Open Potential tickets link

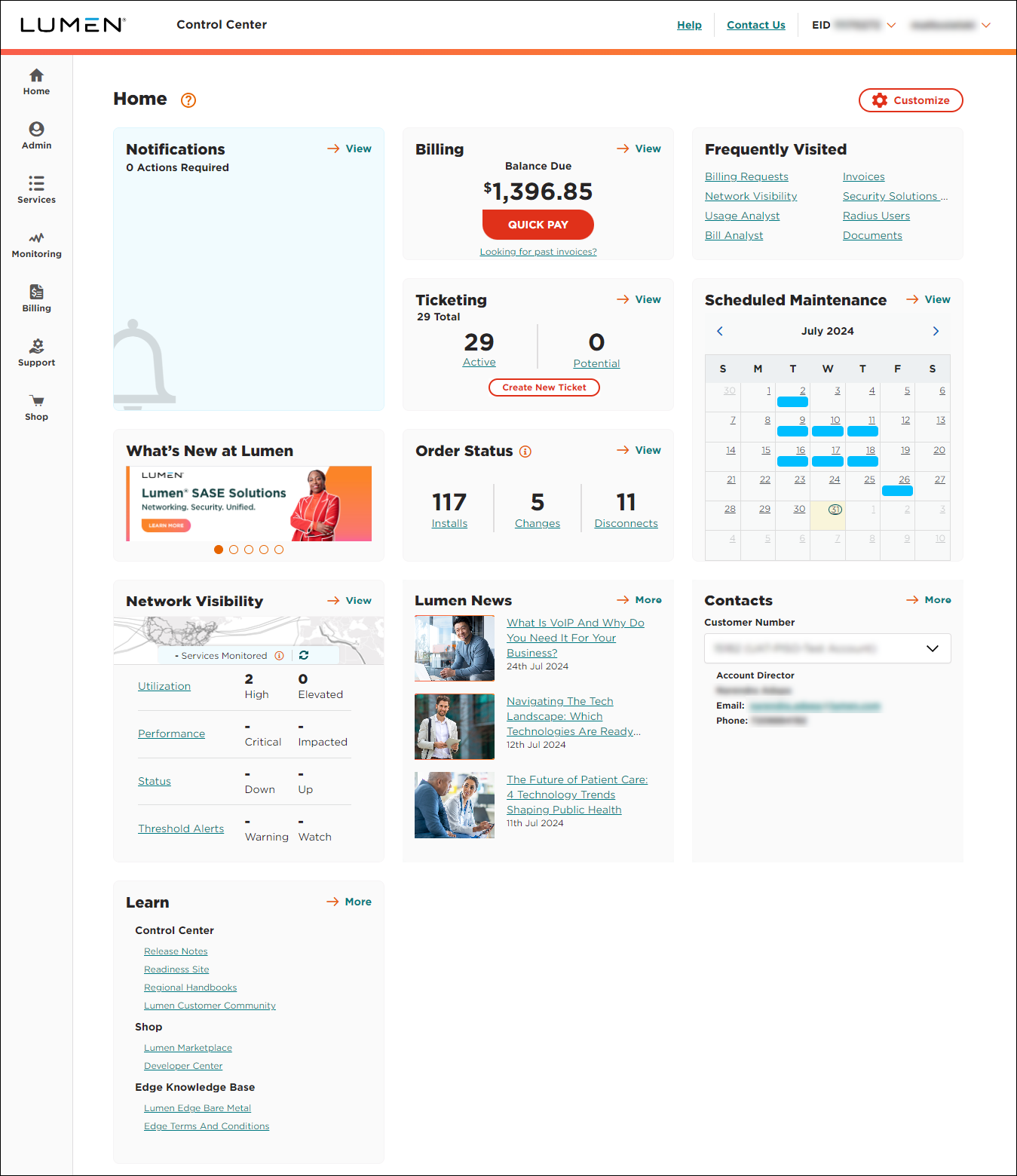596,363
